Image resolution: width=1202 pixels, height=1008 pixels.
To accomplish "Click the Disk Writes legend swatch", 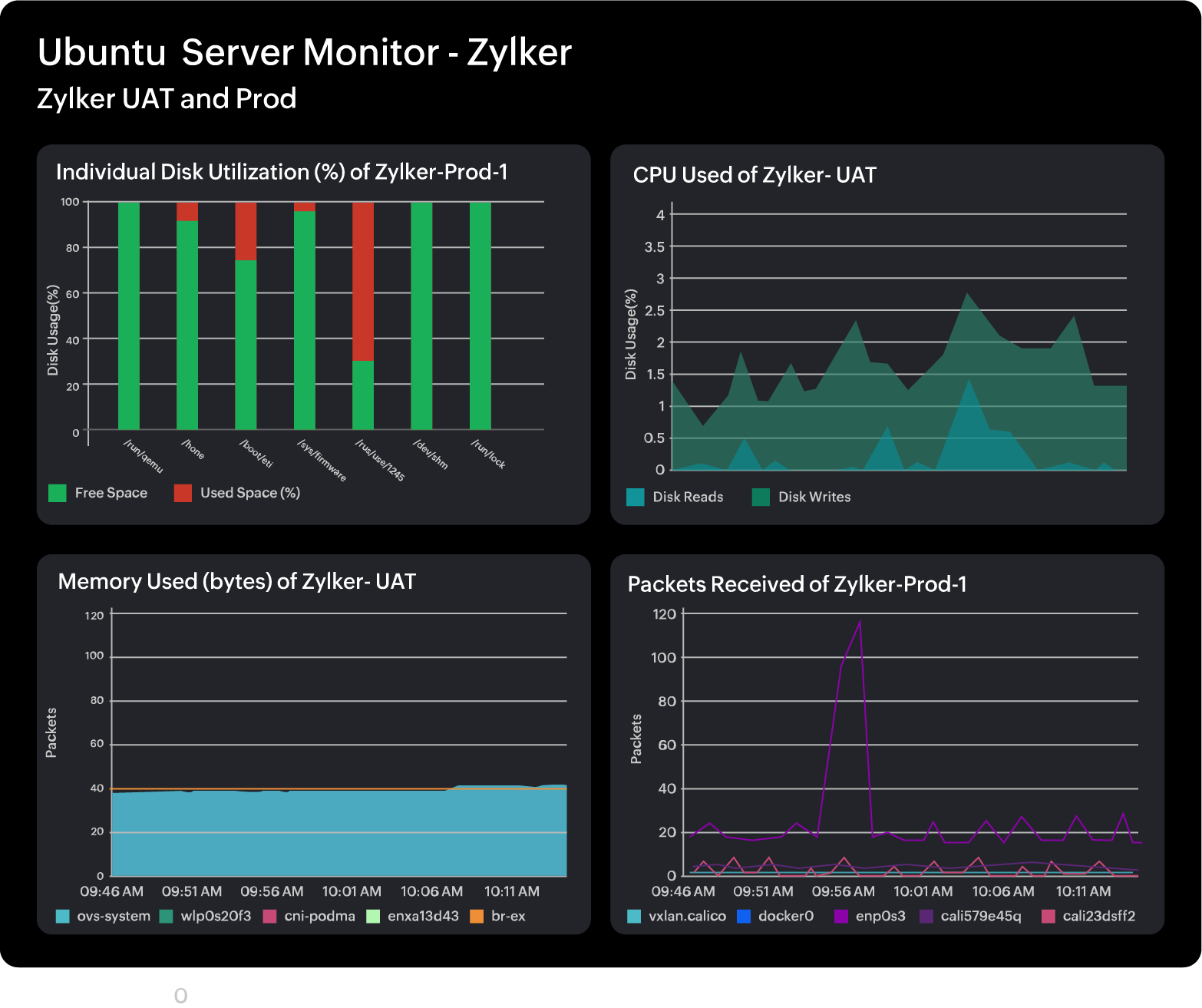I will 761,497.
